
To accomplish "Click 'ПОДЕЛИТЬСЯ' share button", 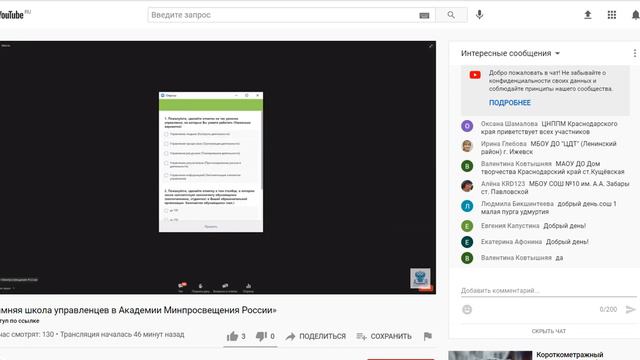I will coord(316,336).
